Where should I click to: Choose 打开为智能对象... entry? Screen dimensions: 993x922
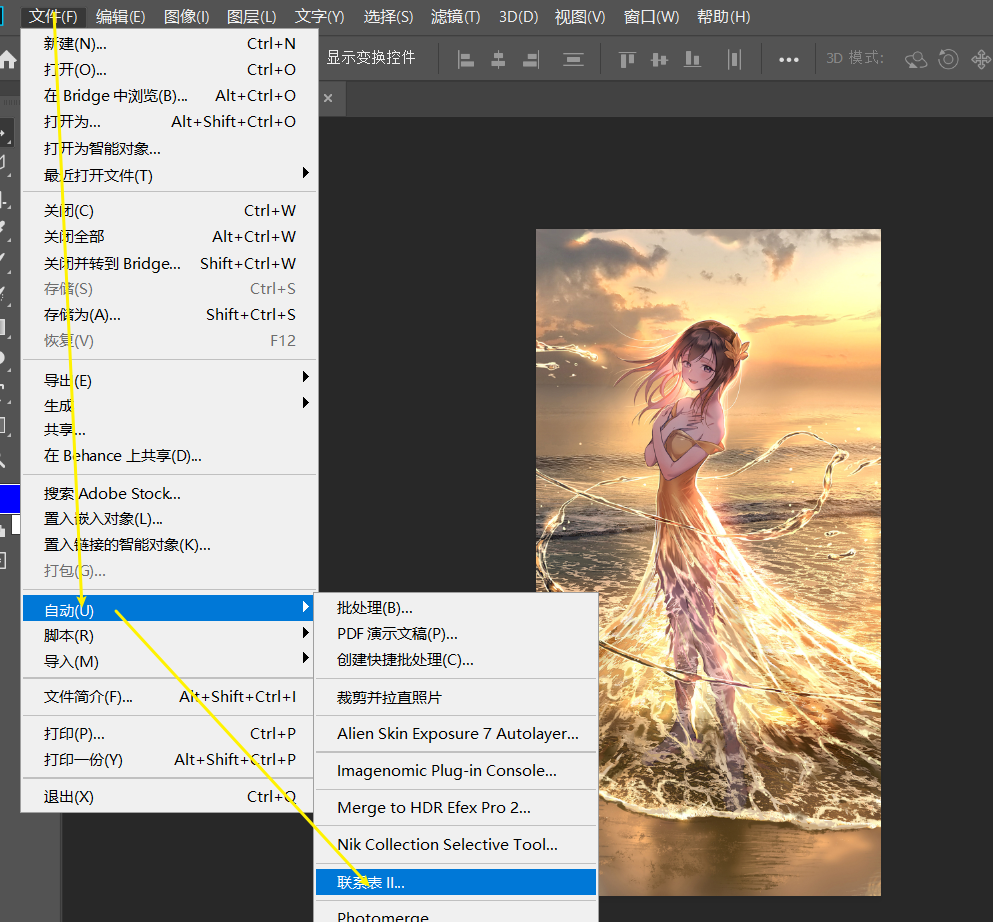point(169,148)
